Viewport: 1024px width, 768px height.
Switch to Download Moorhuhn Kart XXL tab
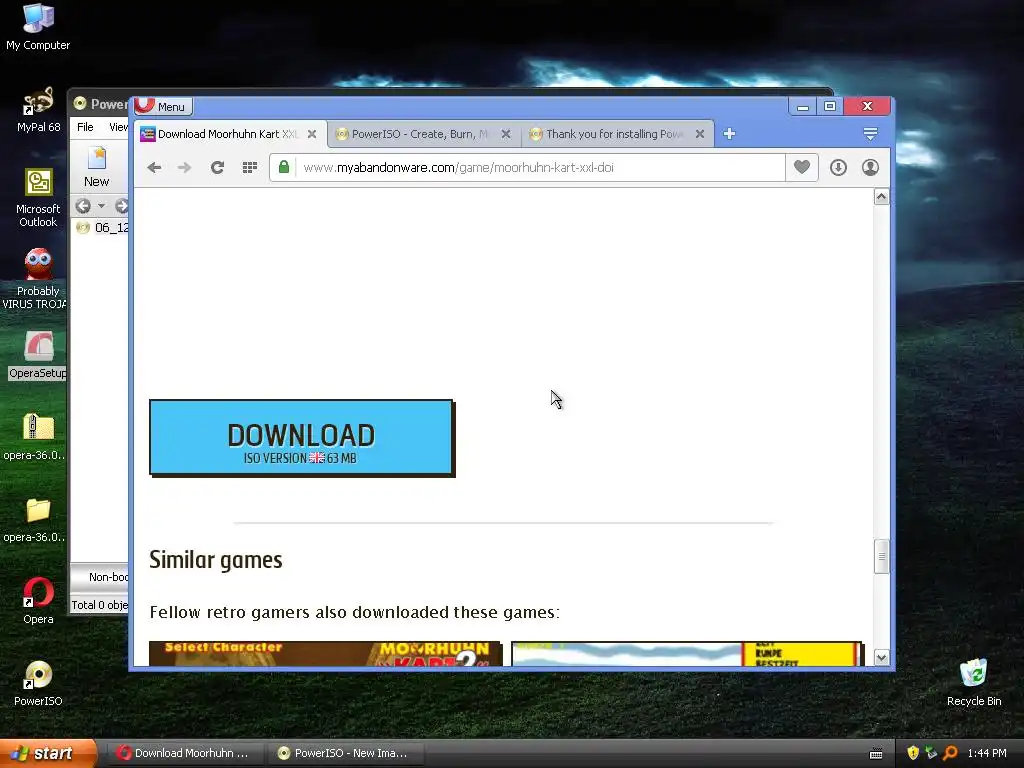pos(229,134)
